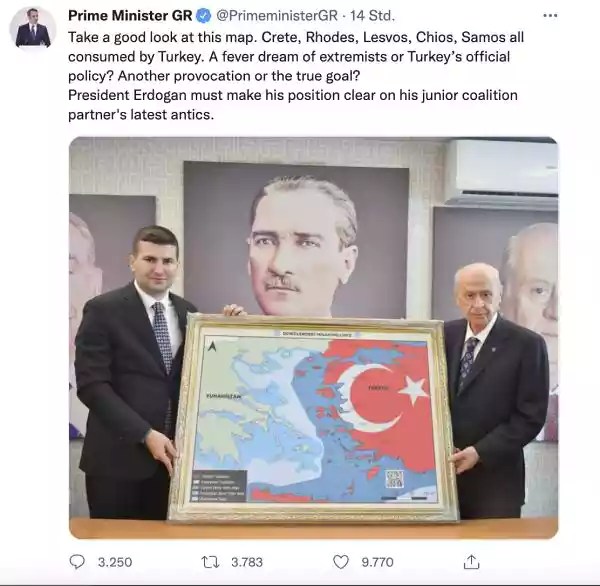Click the 3.783 retweets count
Image resolution: width=600 pixels, height=586 pixels.
(247, 562)
